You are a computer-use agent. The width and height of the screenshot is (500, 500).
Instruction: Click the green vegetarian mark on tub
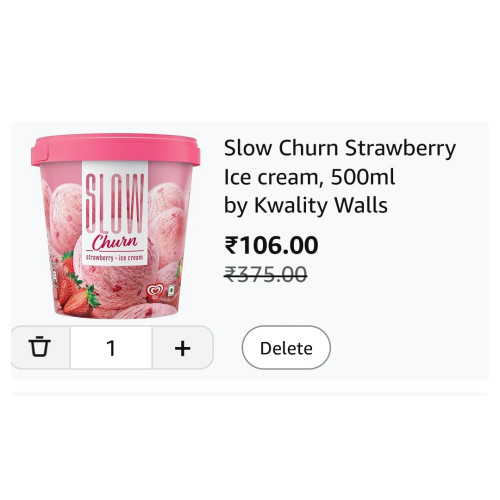click(x=171, y=290)
